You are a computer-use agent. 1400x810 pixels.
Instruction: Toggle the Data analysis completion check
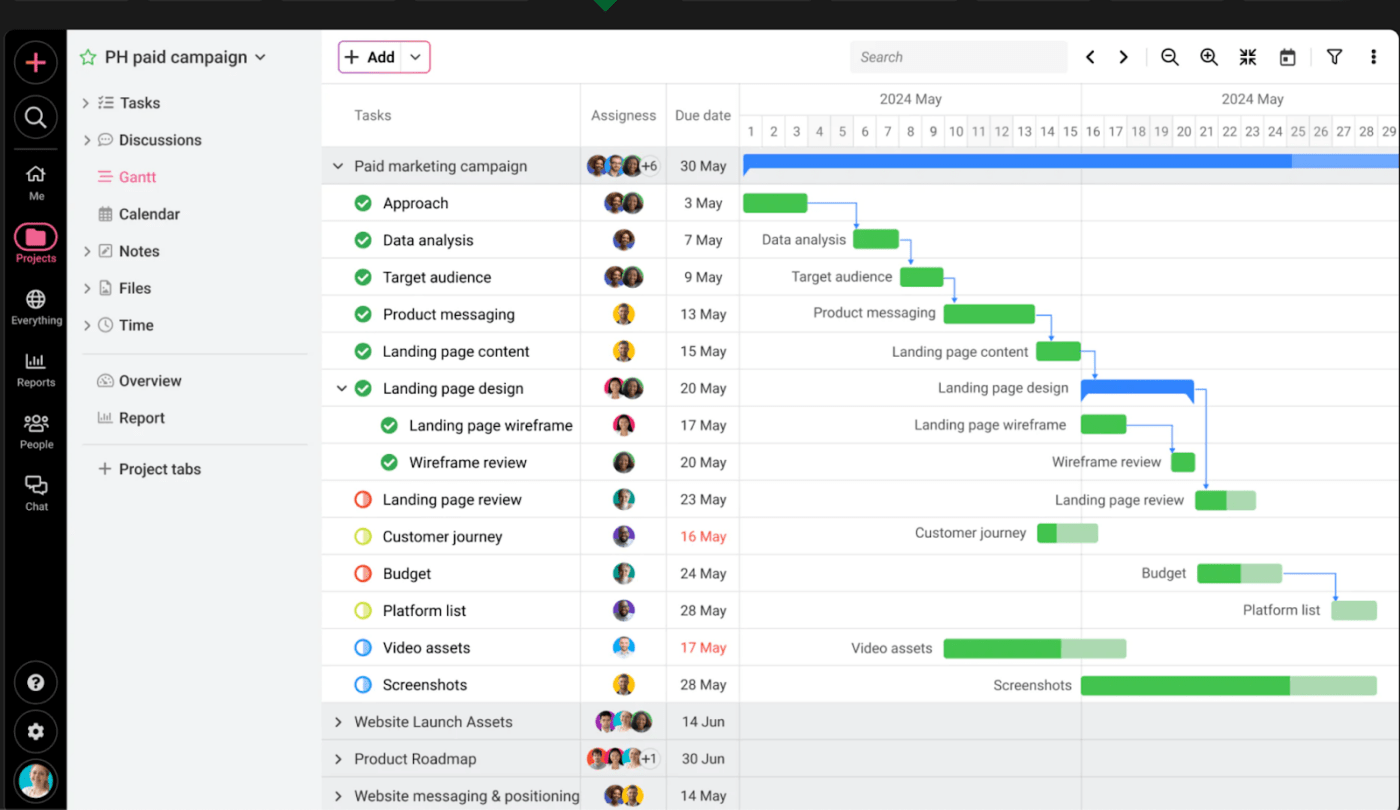click(x=363, y=240)
